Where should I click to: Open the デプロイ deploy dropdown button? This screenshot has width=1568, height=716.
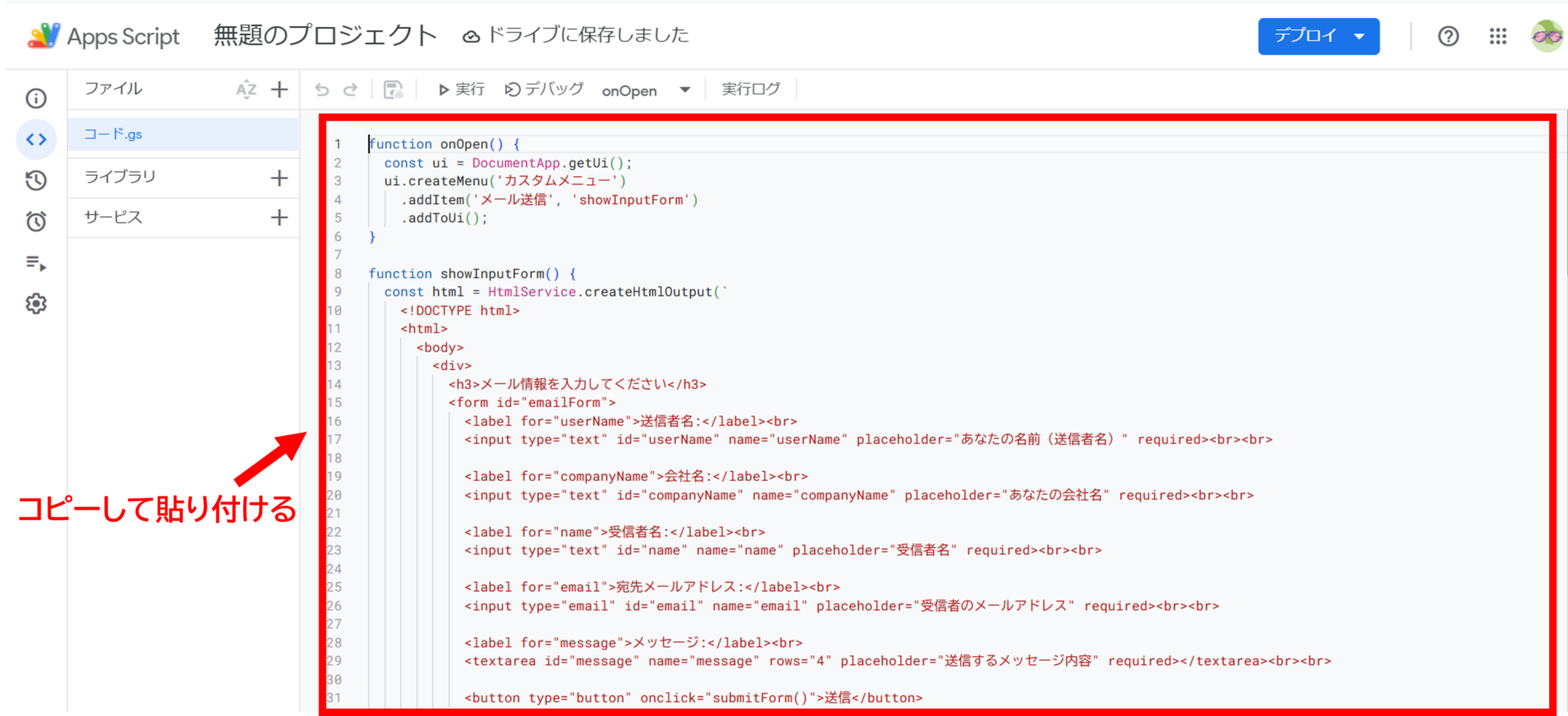1318,36
